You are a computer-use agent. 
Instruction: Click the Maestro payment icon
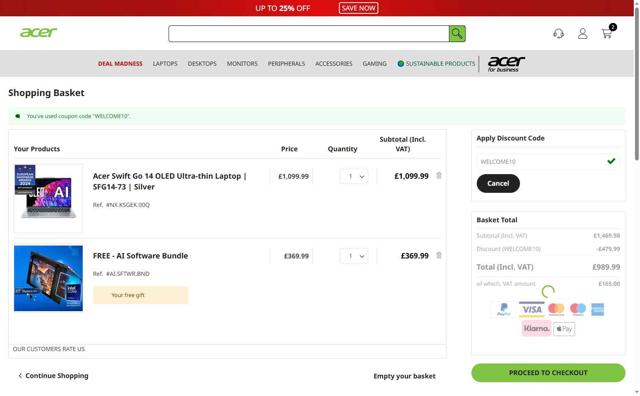point(578,309)
